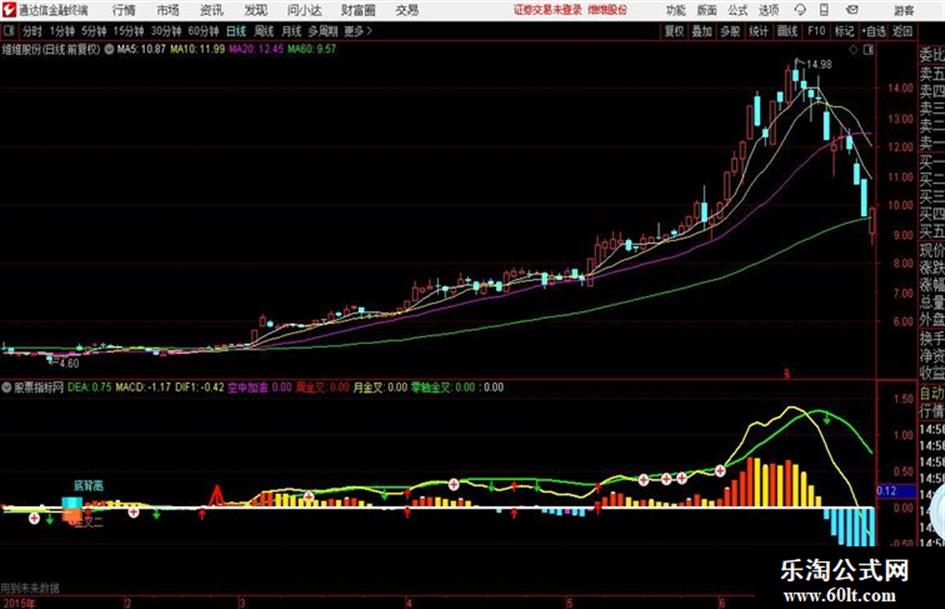The height and width of the screenshot is (609, 945).
Task: Click the 14.98 high price label
Action: point(819,65)
